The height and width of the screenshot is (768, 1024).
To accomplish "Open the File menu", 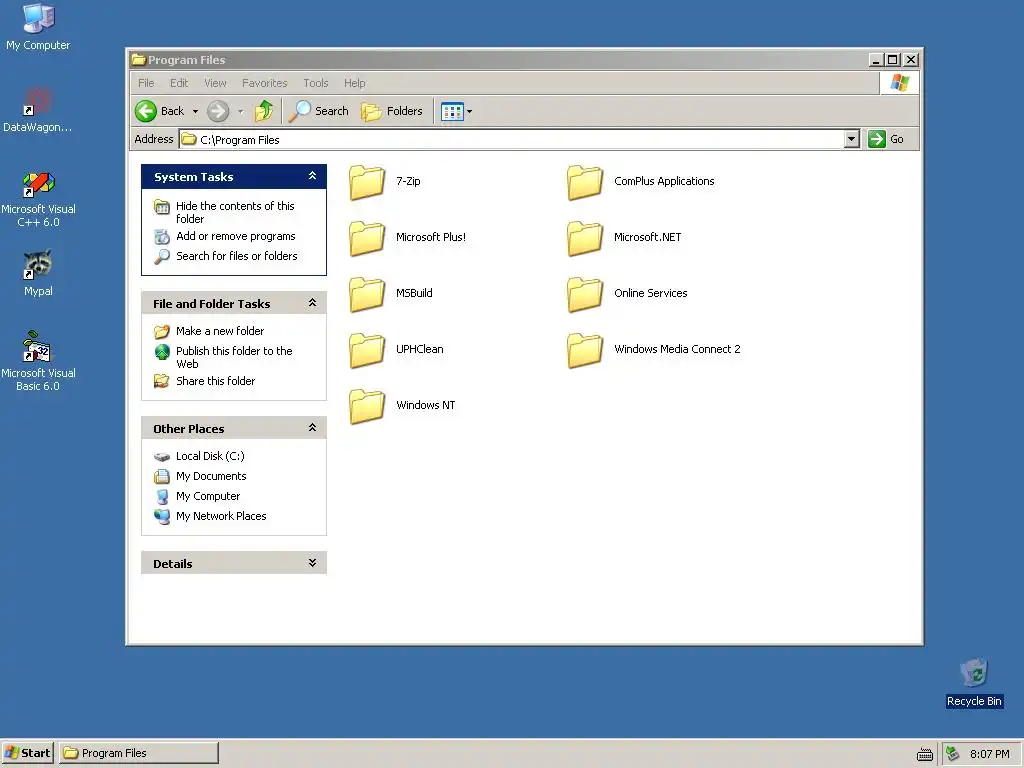I will (x=146, y=83).
